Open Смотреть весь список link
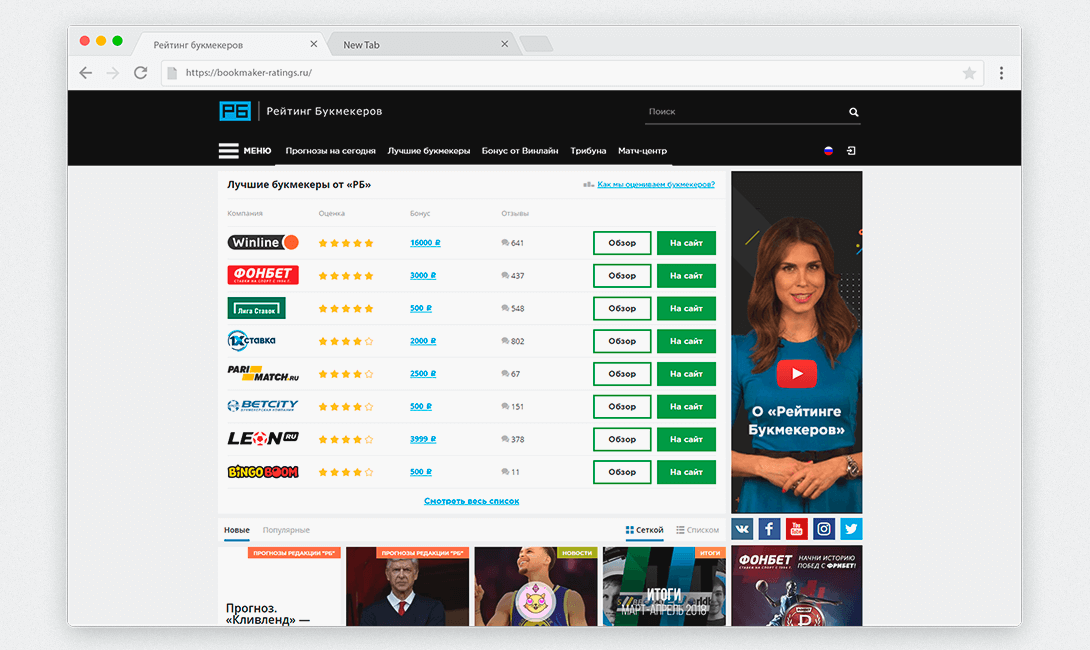Viewport: 1090px width, 650px height. pyautogui.click(x=471, y=501)
